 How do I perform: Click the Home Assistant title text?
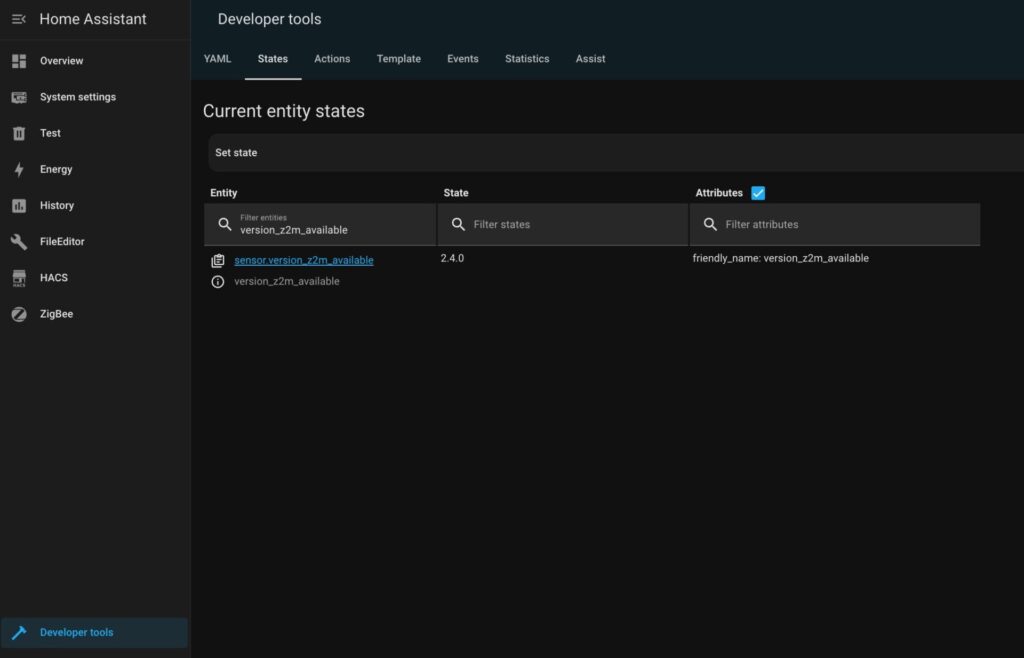(93, 19)
